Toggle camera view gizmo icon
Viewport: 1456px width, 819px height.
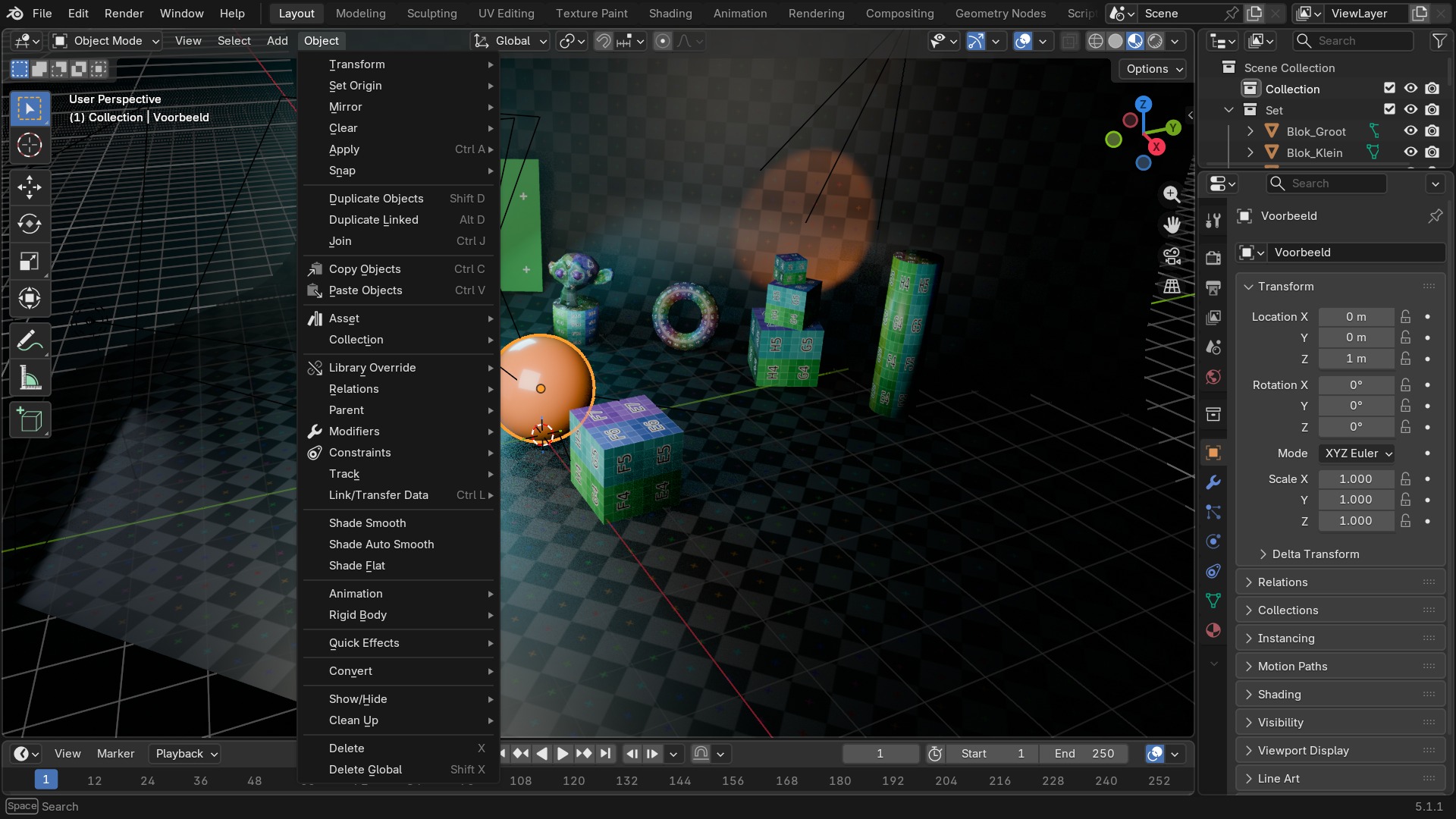pyautogui.click(x=1172, y=256)
